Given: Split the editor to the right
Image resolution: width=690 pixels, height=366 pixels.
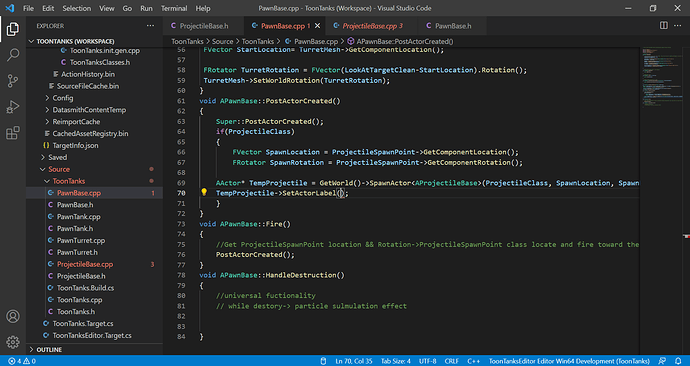Looking at the screenshot, I should (x=664, y=26).
